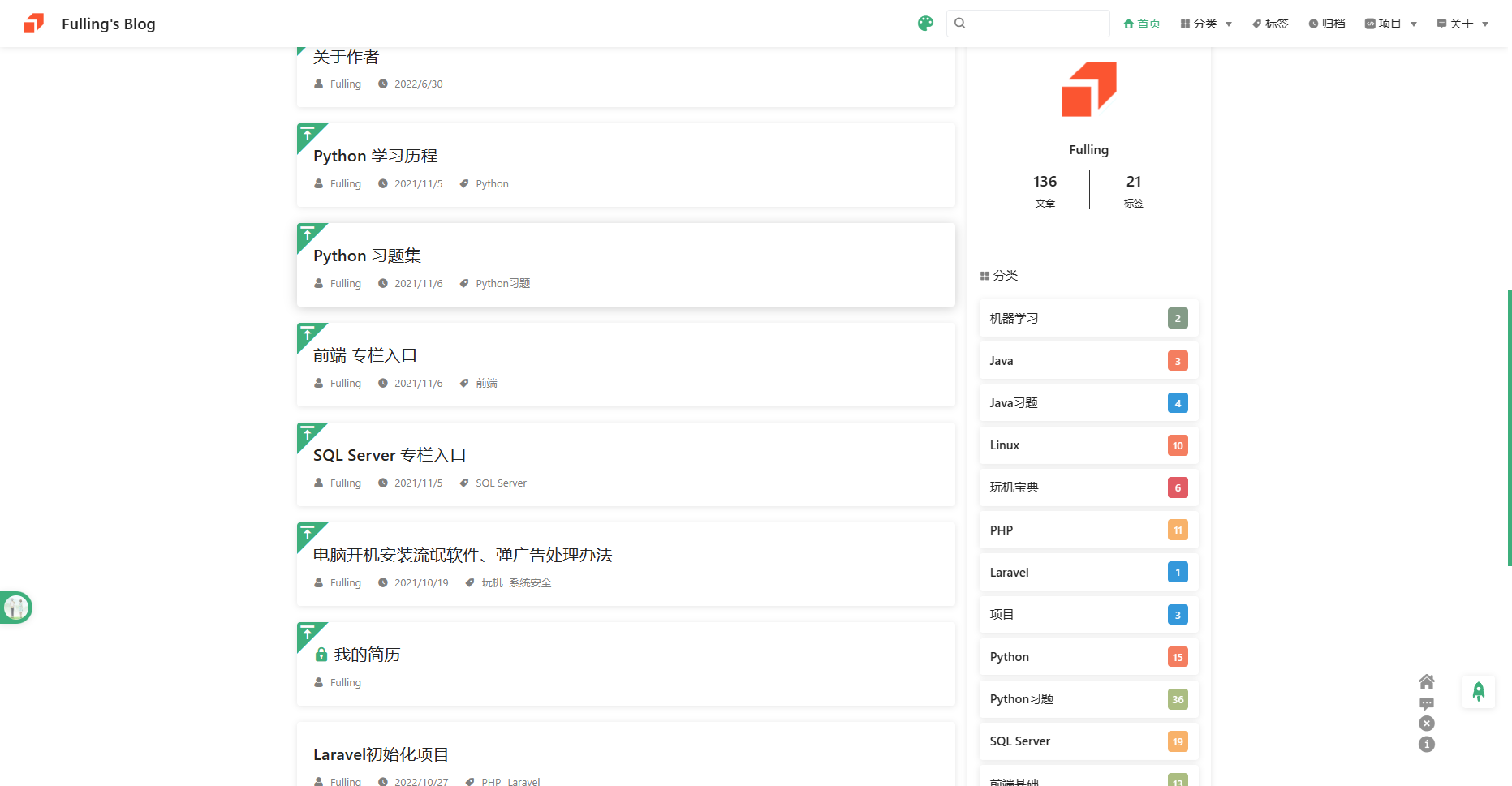
Task: Click the Python习题 tag under Python 习题集
Action: (502, 283)
